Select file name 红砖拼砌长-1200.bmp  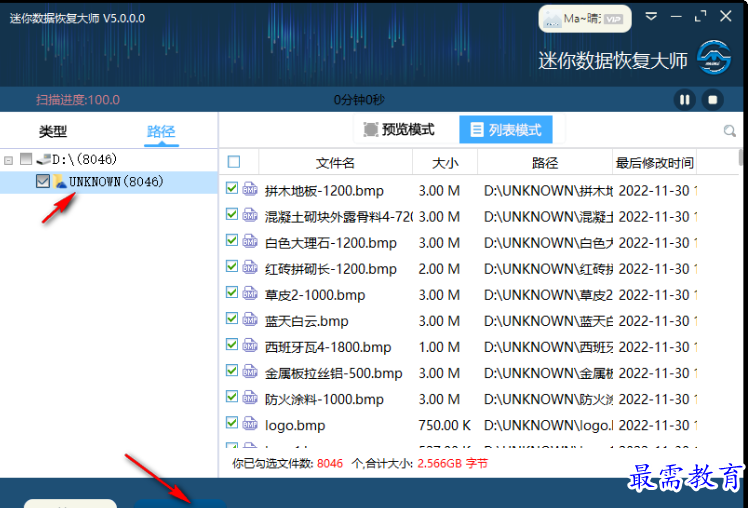pos(330,269)
